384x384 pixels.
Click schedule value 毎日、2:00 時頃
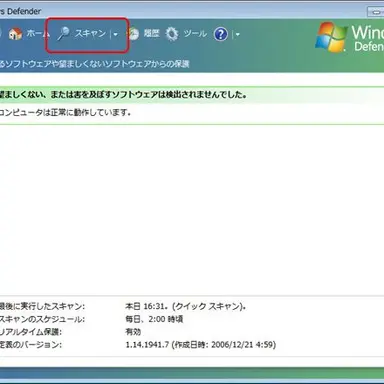pyautogui.click(x=154, y=319)
